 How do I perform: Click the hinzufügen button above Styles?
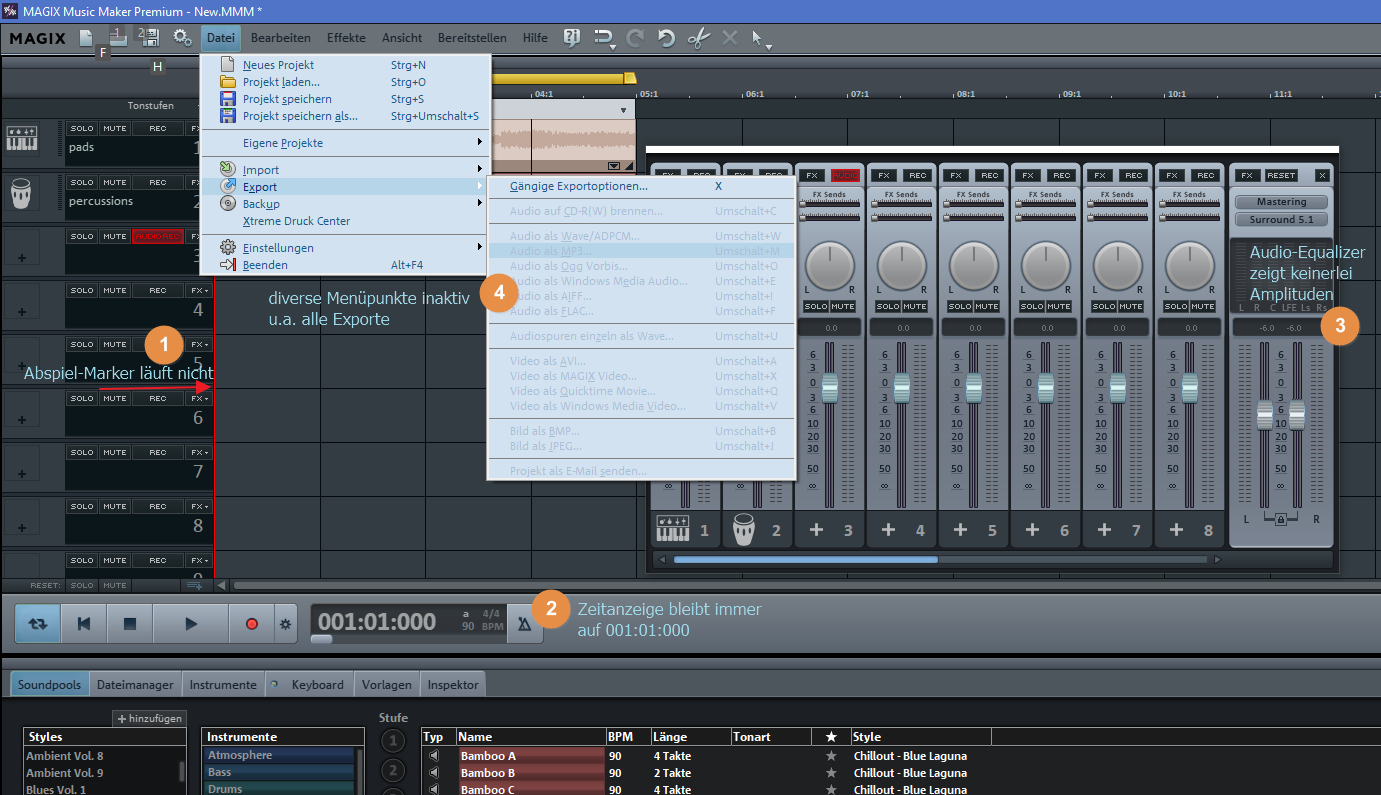coord(149,718)
